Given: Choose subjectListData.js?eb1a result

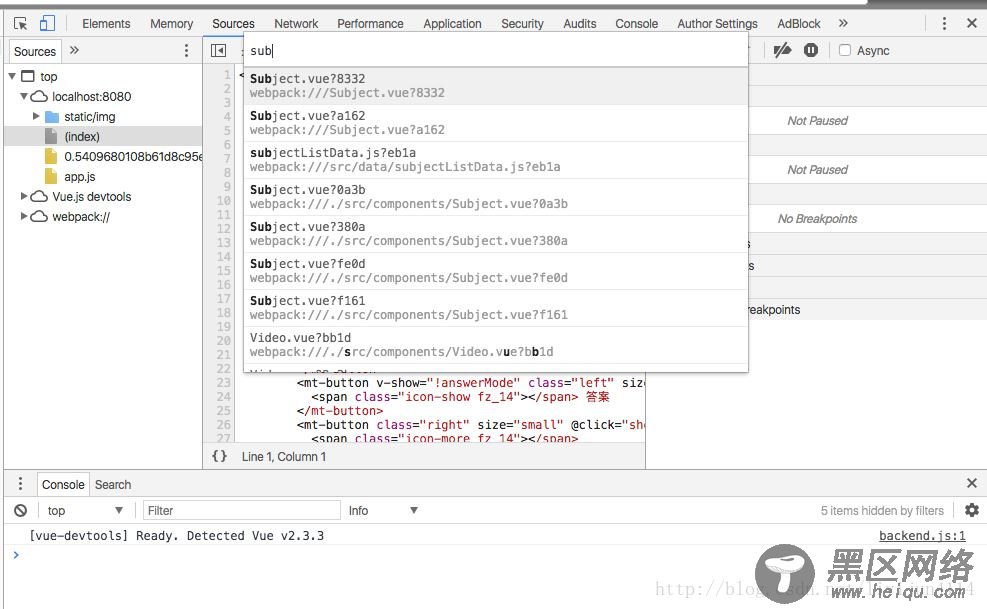Looking at the screenshot, I should click(x=495, y=160).
